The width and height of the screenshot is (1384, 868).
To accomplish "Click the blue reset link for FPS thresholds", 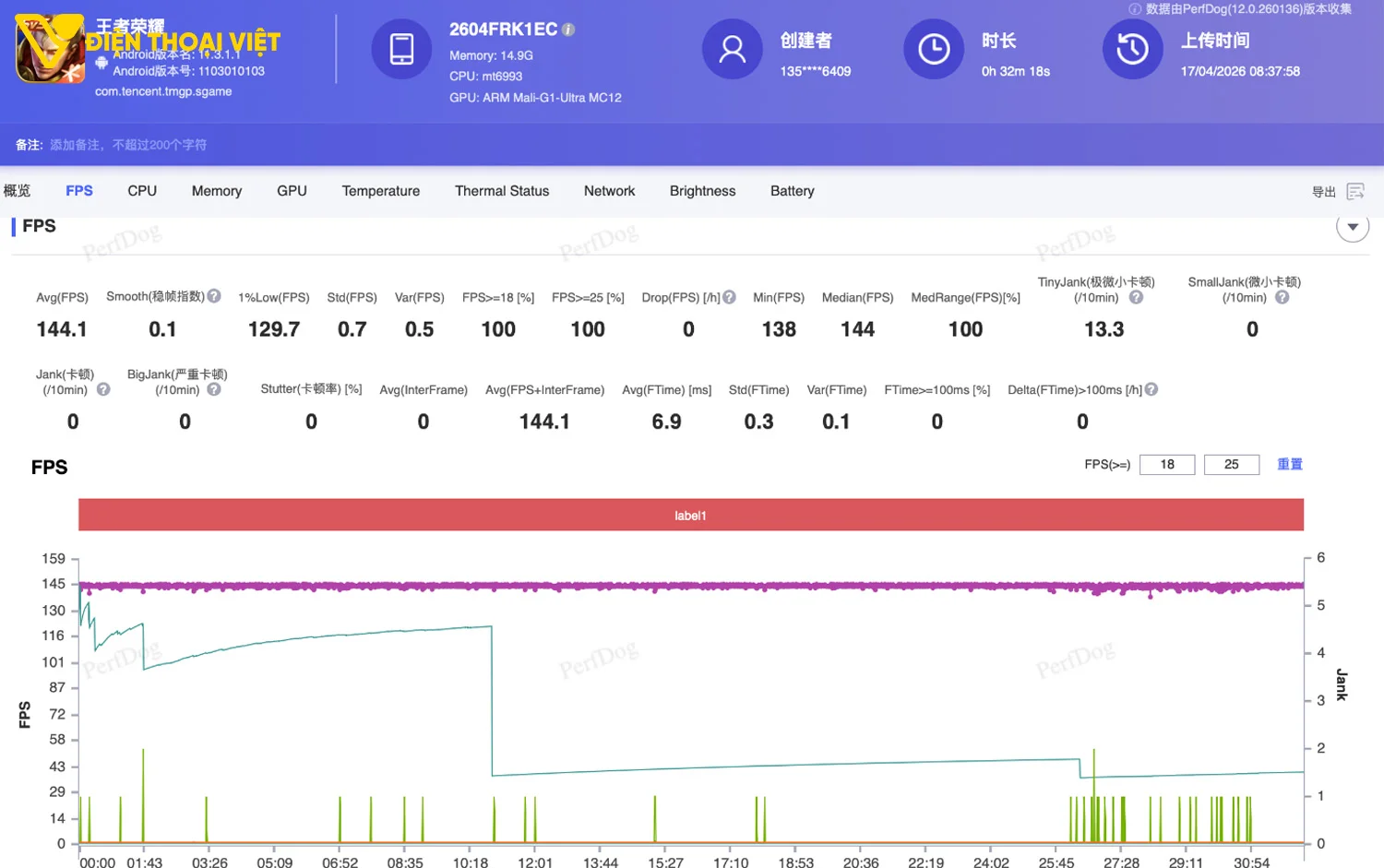I will pyautogui.click(x=1289, y=464).
